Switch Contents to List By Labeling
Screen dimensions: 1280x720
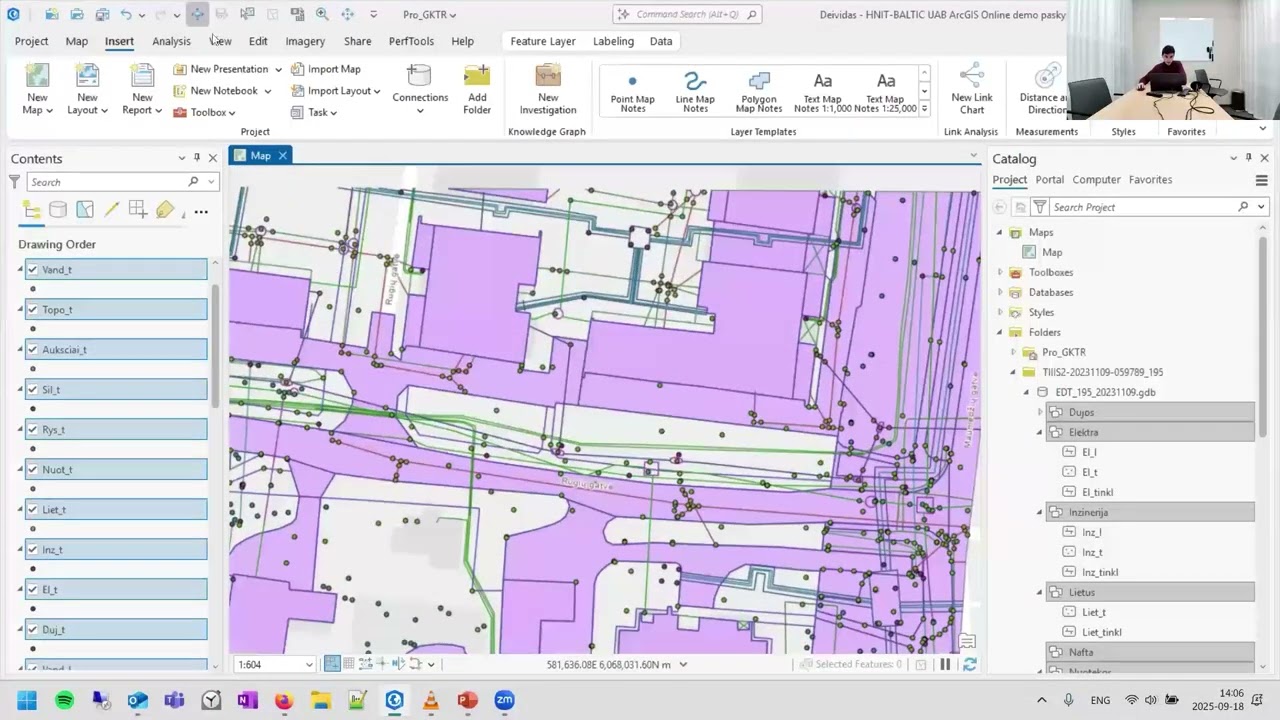pos(165,210)
